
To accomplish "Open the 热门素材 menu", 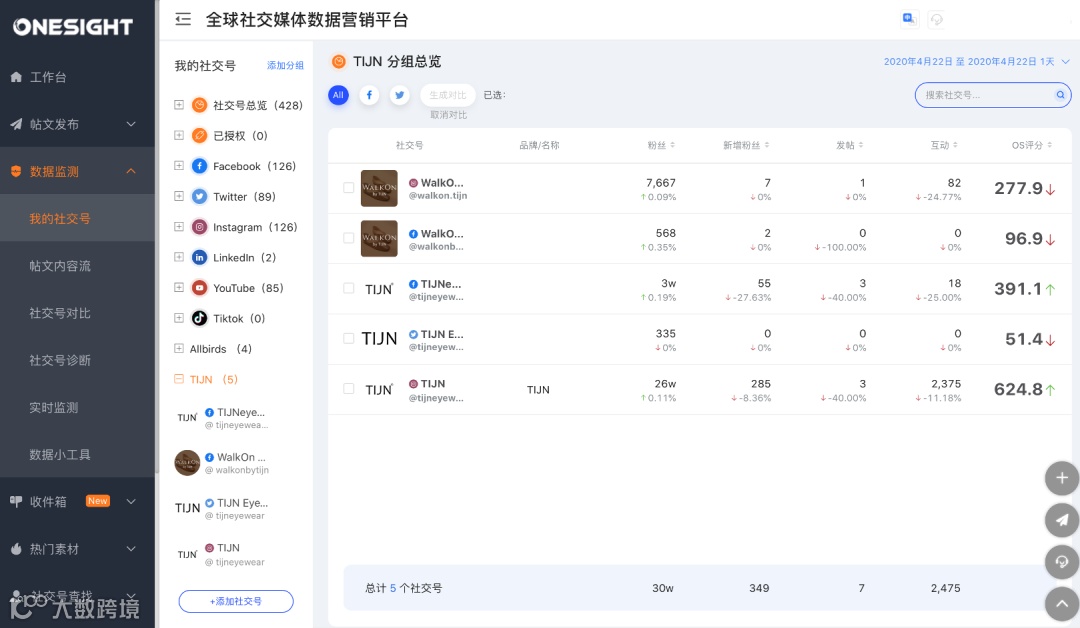I will coord(77,549).
